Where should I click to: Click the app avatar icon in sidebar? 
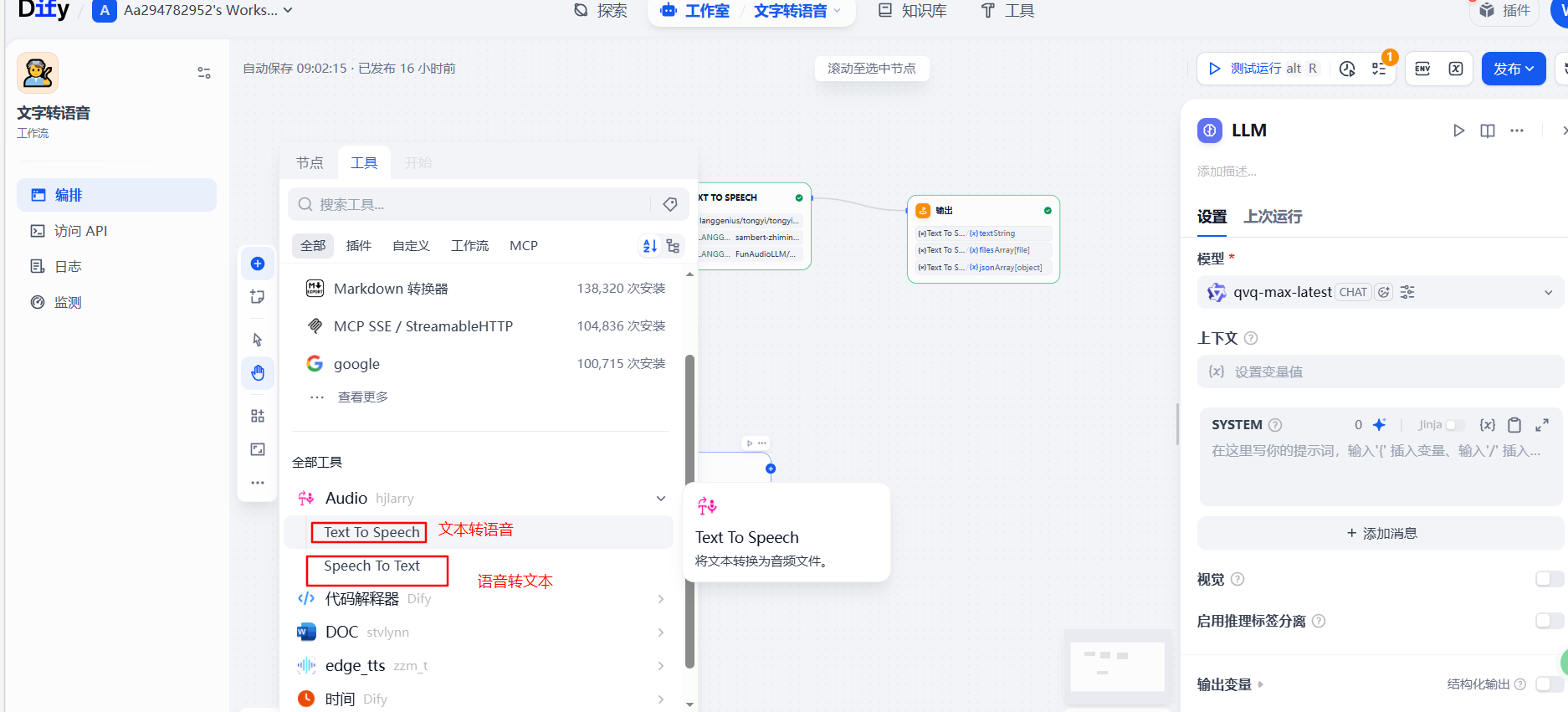[38, 73]
